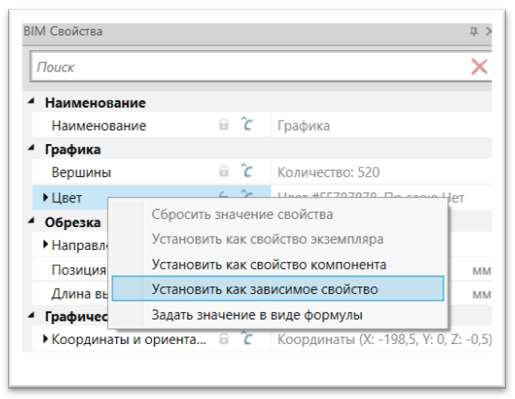The height and width of the screenshot is (399, 515).
Task: Click reset arrow icon in Наименование row
Action: point(246,124)
